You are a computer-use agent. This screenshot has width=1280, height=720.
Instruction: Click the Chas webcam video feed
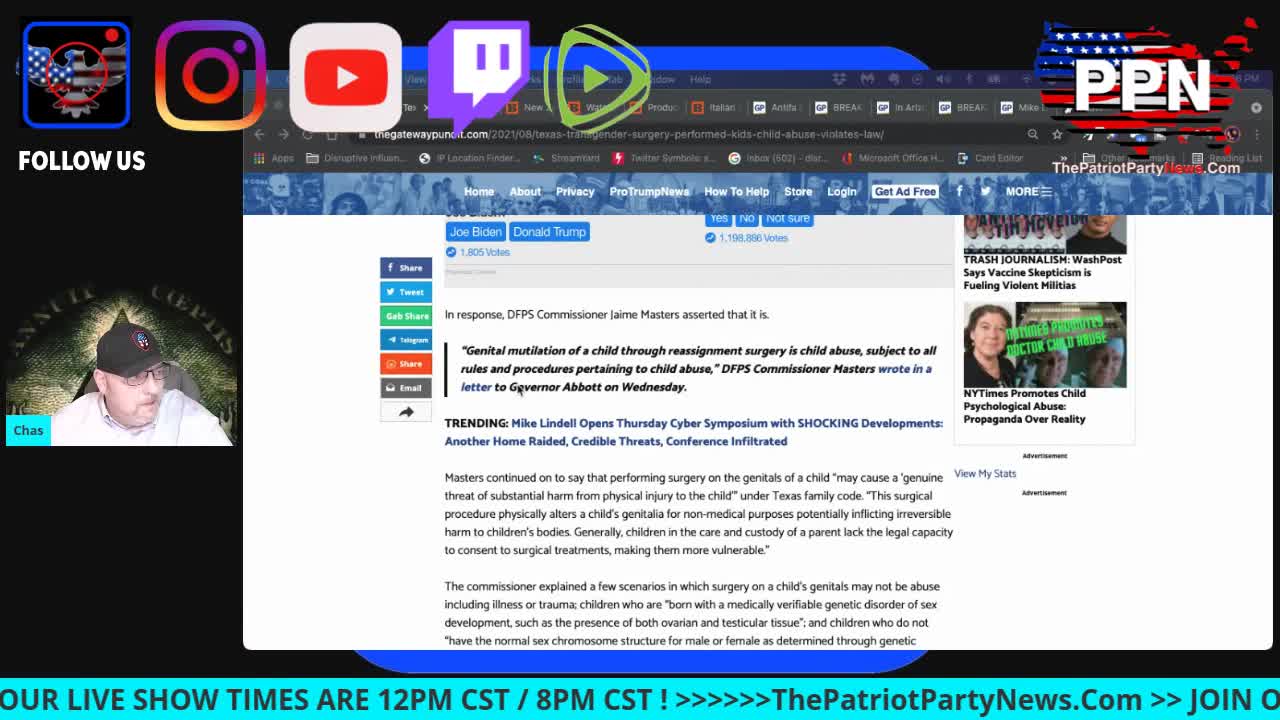pyautogui.click(x=121, y=365)
